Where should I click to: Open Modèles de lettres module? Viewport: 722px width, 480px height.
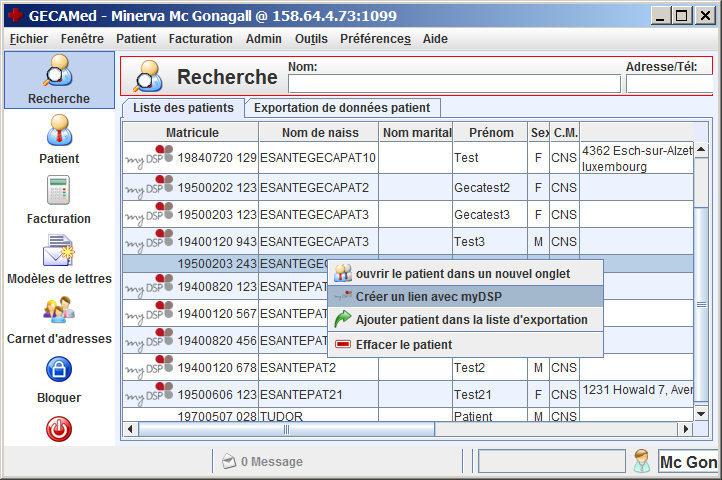pyautogui.click(x=58, y=251)
